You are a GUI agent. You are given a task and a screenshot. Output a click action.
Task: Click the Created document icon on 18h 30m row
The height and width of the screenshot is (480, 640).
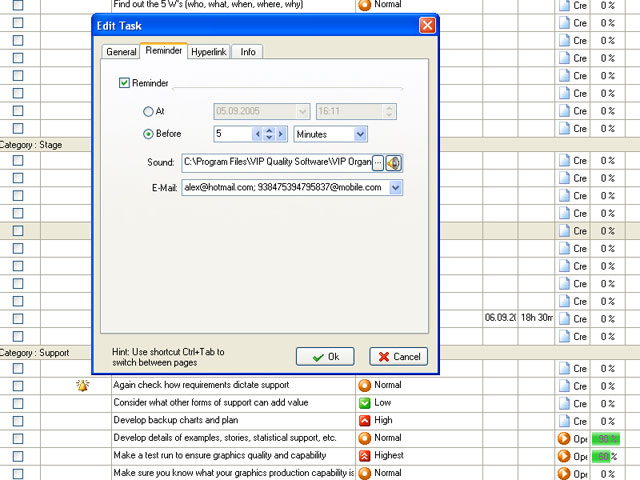pyautogui.click(x=565, y=318)
